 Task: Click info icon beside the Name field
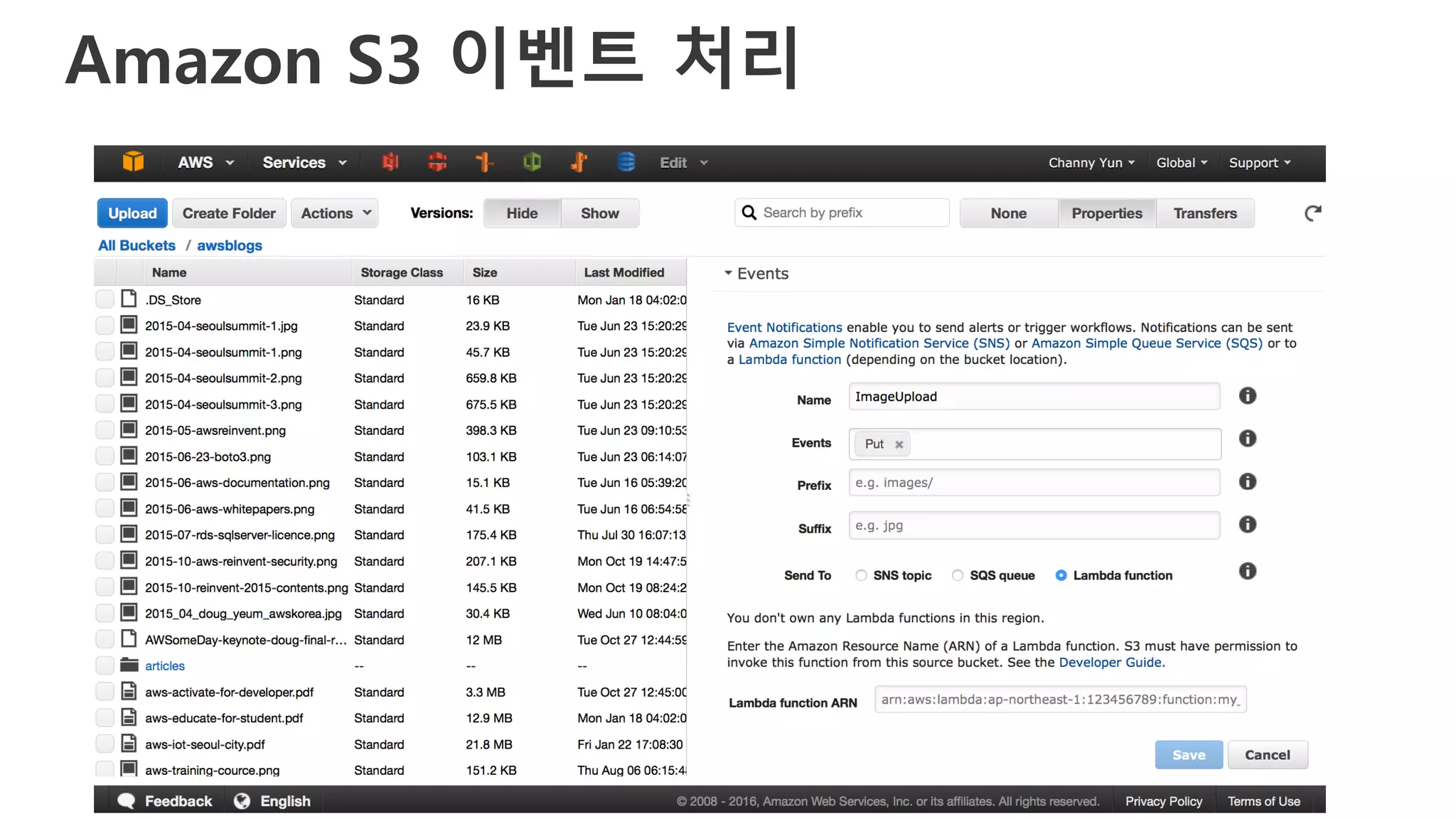pos(1247,396)
